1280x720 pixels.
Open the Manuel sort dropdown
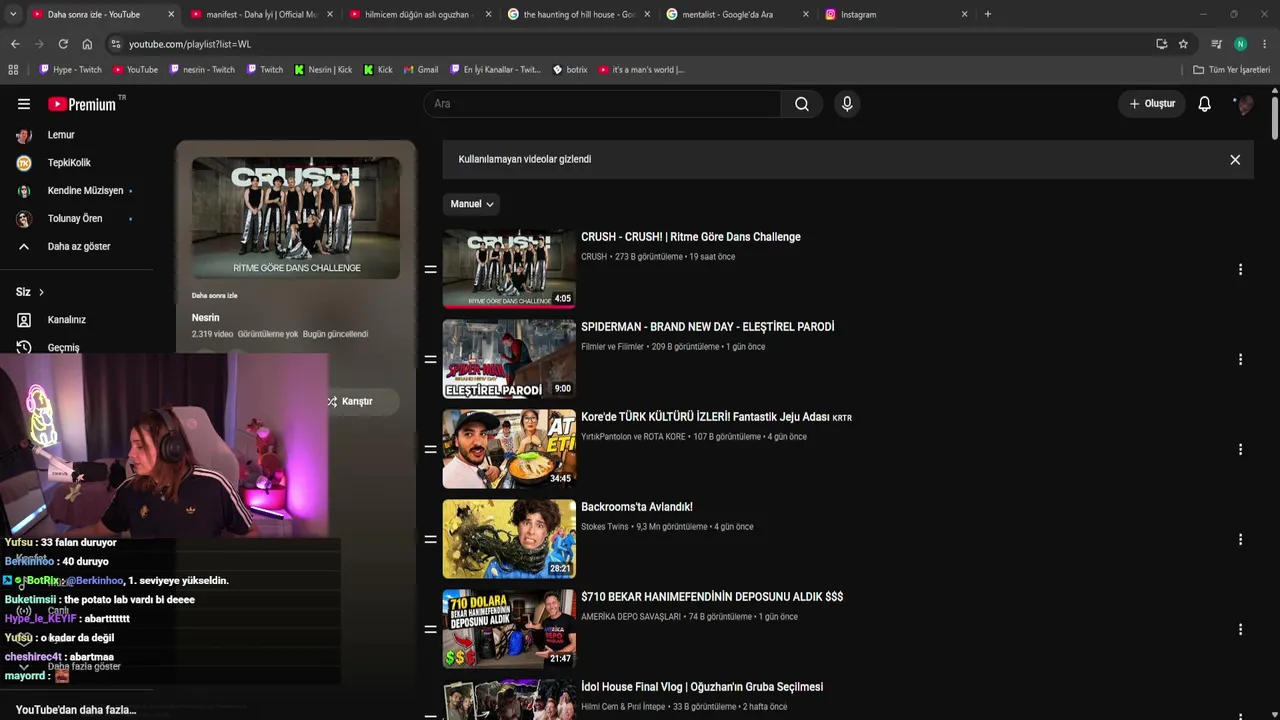[471, 204]
